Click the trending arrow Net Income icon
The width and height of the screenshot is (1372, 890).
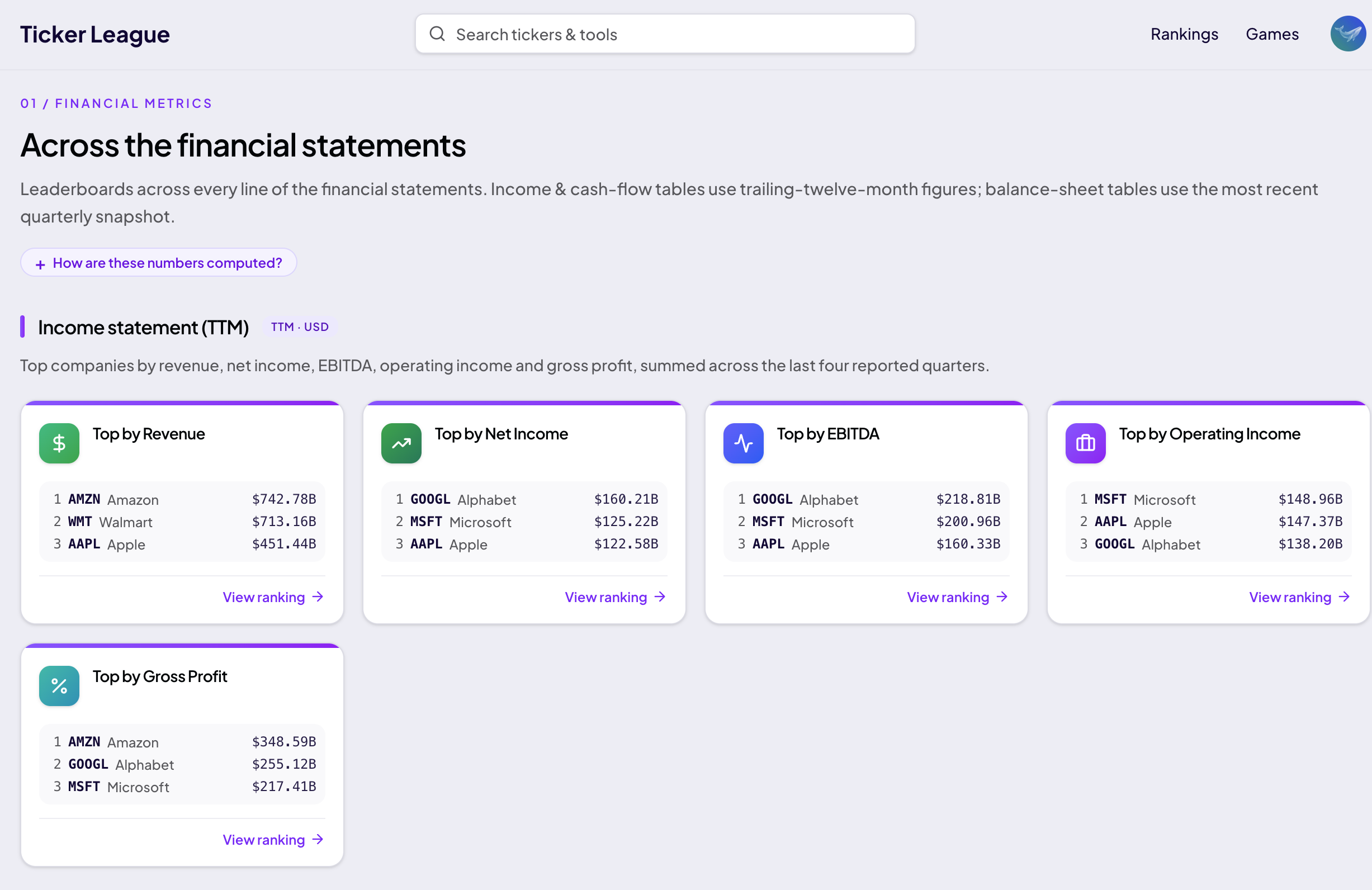pyautogui.click(x=401, y=443)
